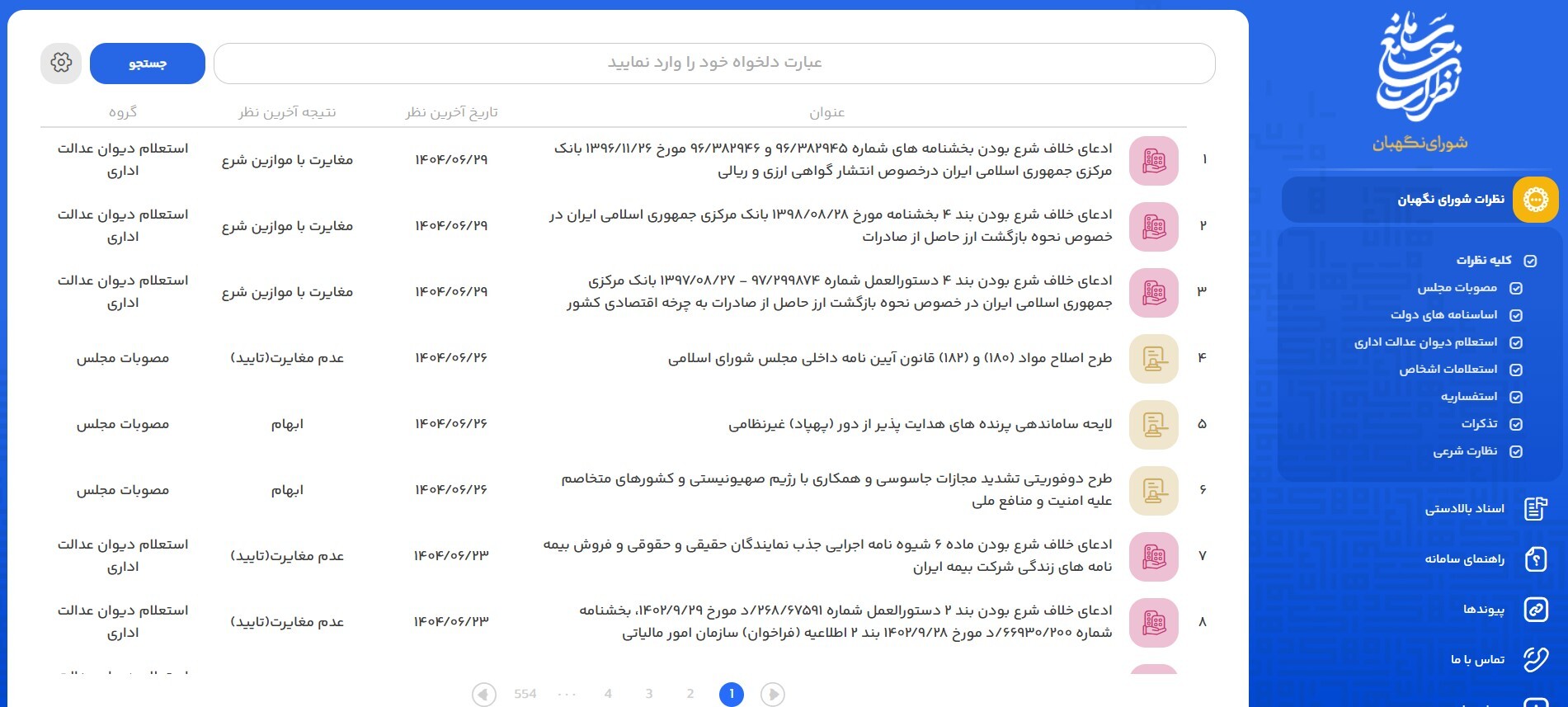Toggle the استعلامات اشخاص checkbox
1568x707 pixels.
tap(1515, 370)
